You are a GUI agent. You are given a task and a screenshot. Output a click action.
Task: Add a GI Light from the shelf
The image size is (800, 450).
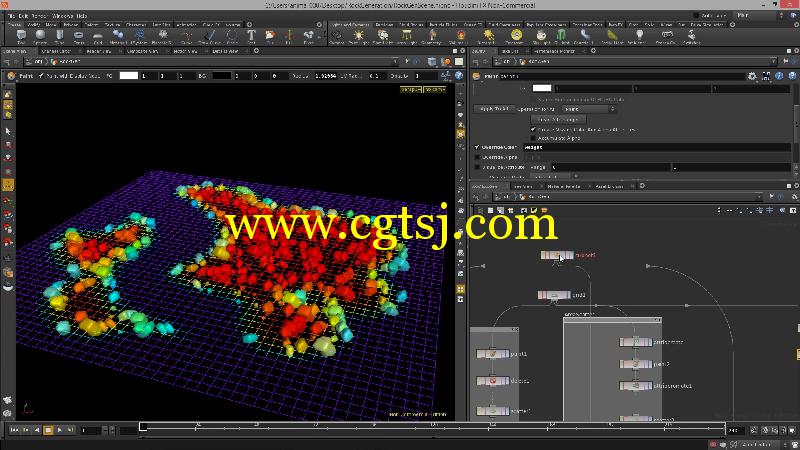(561, 36)
